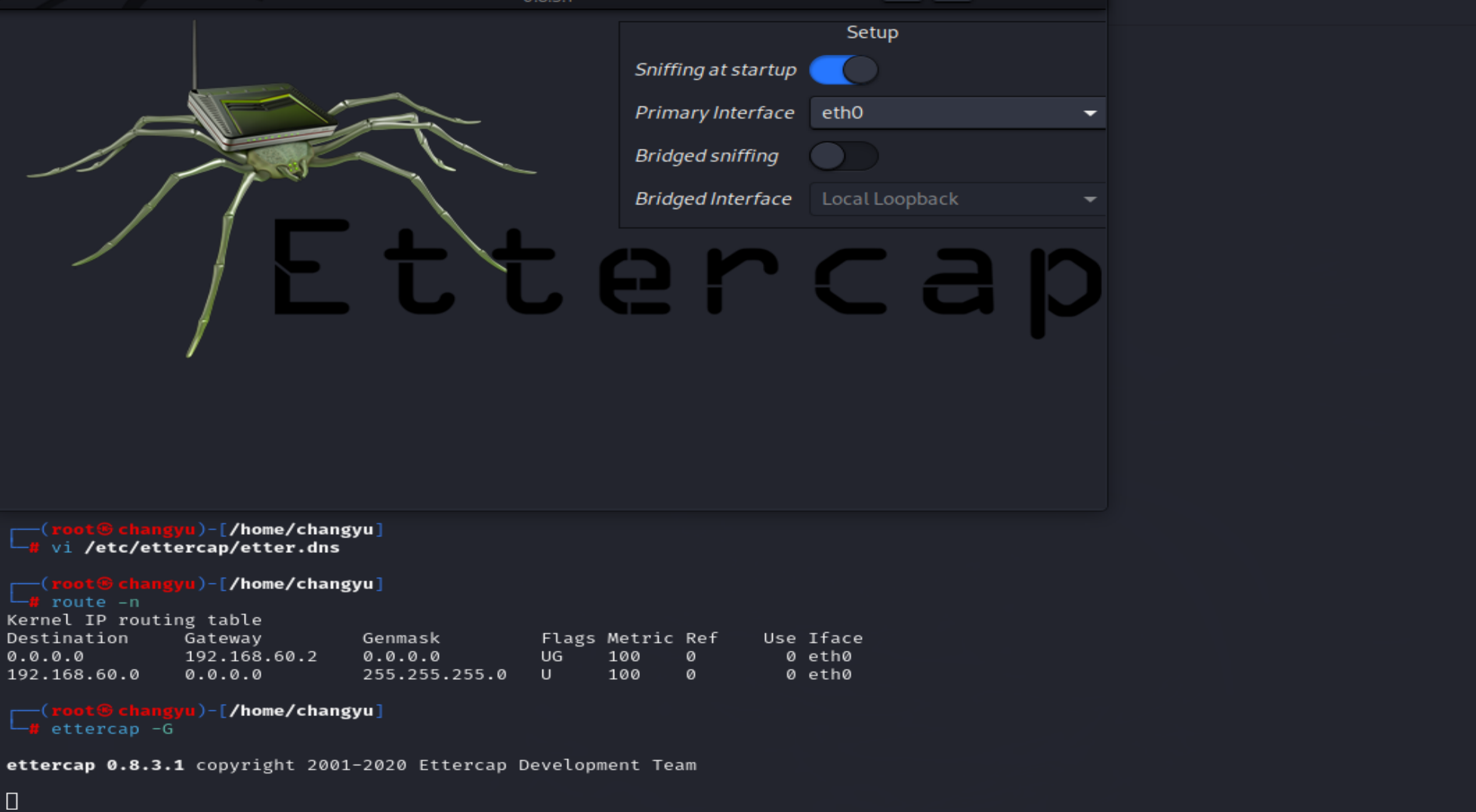
Task: Open the Primary Interface eth0 dropdown
Action: pyautogui.click(x=957, y=113)
